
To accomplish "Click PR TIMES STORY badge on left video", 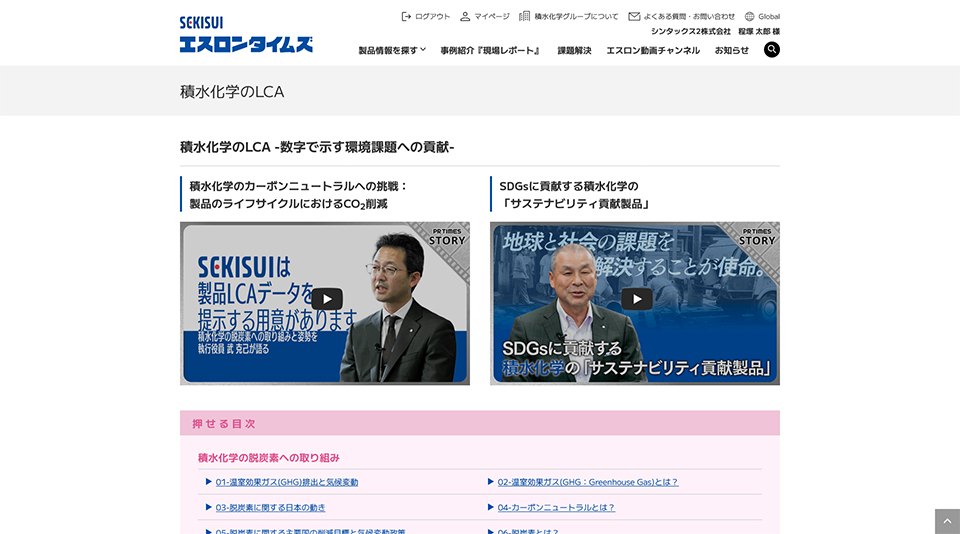I will click(x=447, y=237).
